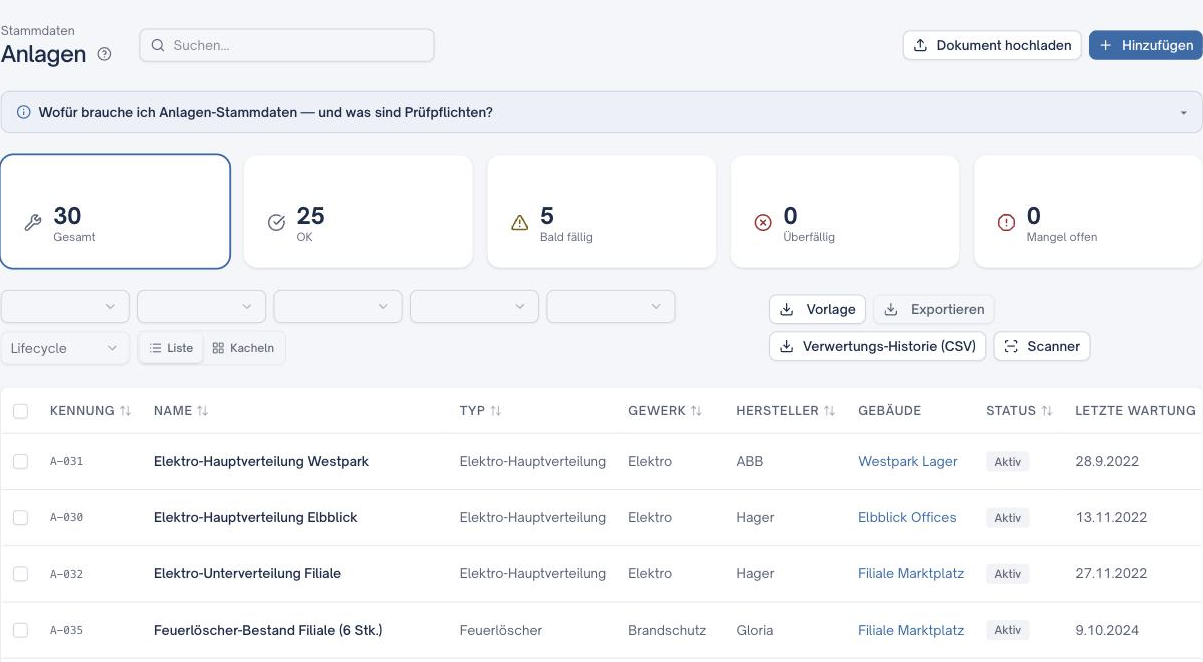Open the fourth empty filter dropdown

coord(474,306)
